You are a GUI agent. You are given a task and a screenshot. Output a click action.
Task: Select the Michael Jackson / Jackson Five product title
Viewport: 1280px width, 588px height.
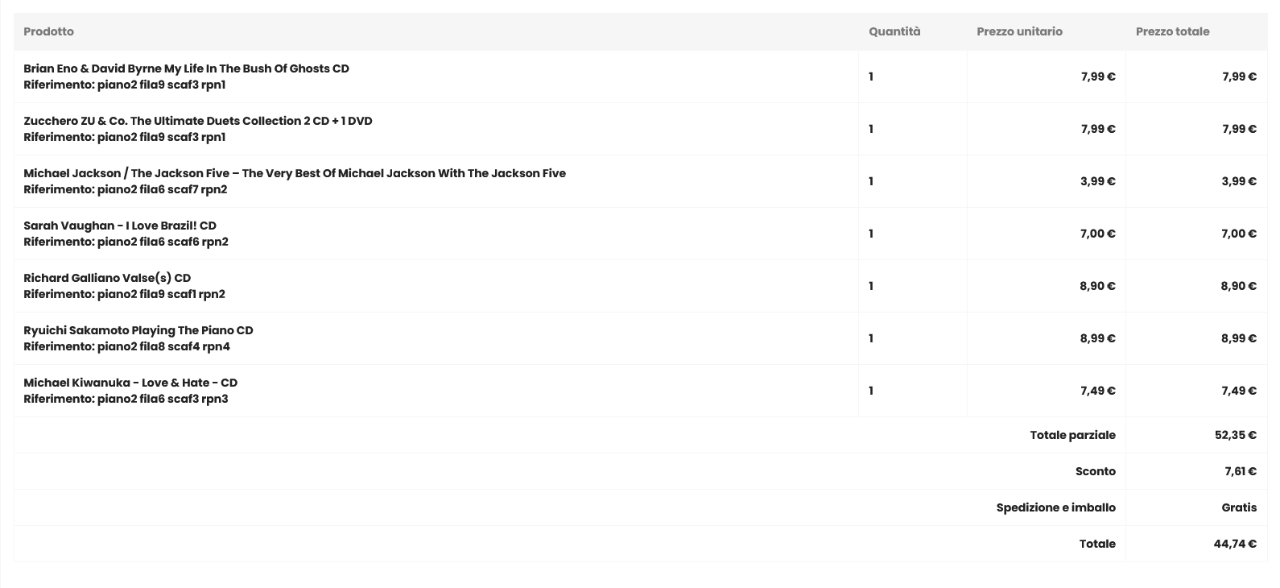click(294, 173)
